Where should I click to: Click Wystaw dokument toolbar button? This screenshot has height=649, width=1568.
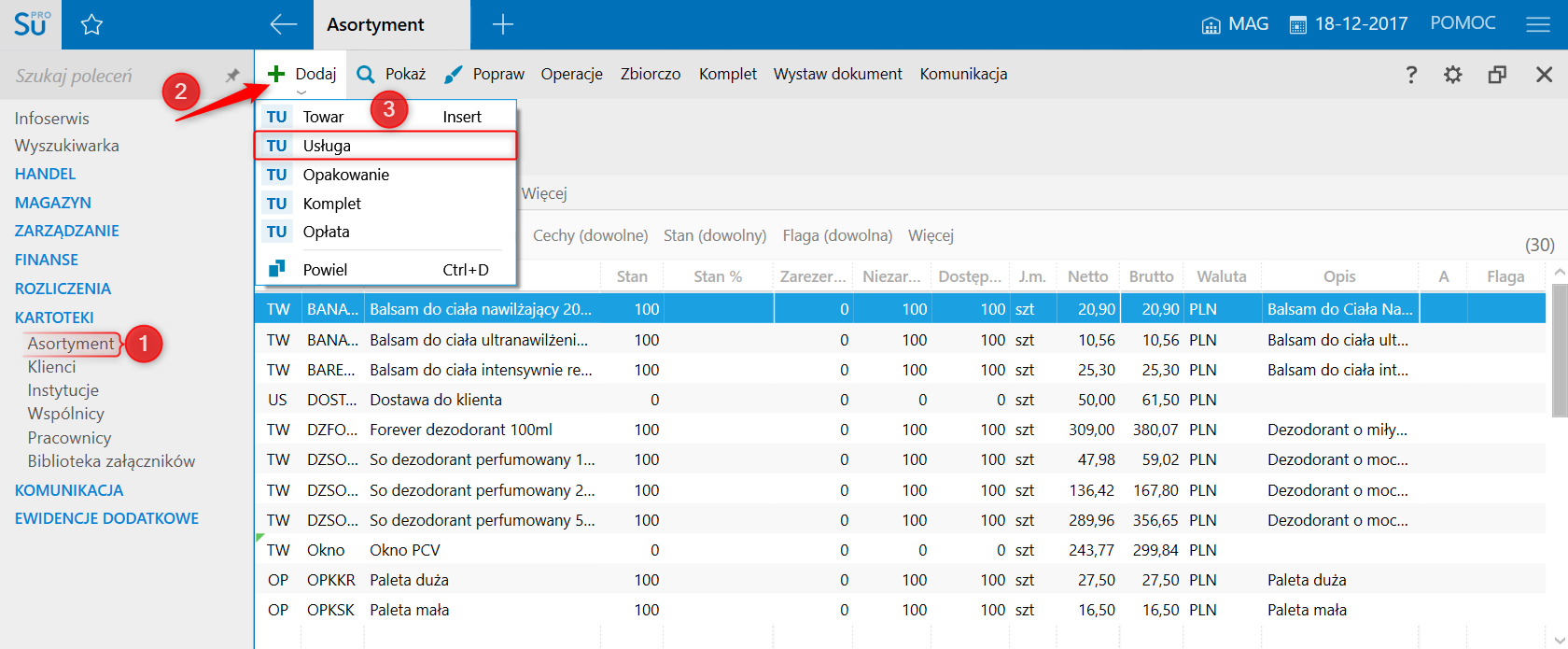tap(837, 74)
